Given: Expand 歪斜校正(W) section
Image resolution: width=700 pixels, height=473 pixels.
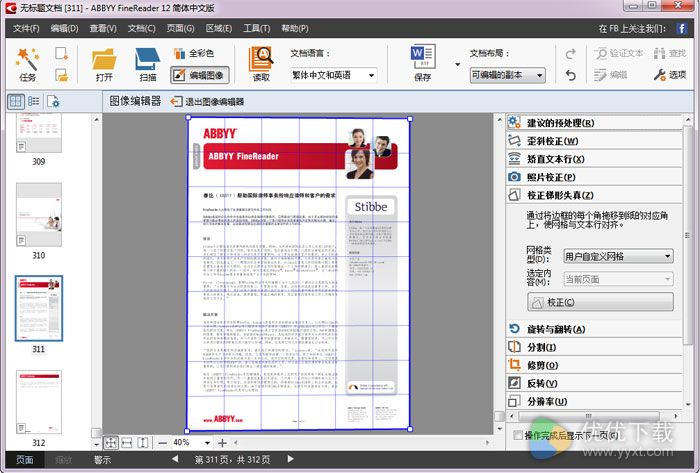Looking at the screenshot, I should pyautogui.click(x=594, y=141).
